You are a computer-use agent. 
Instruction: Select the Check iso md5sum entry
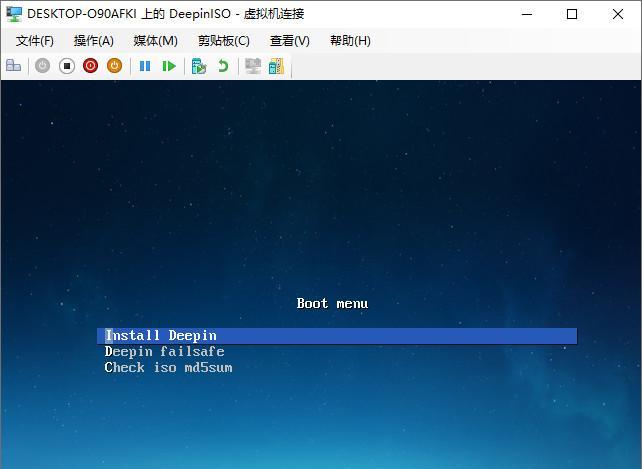click(x=168, y=367)
